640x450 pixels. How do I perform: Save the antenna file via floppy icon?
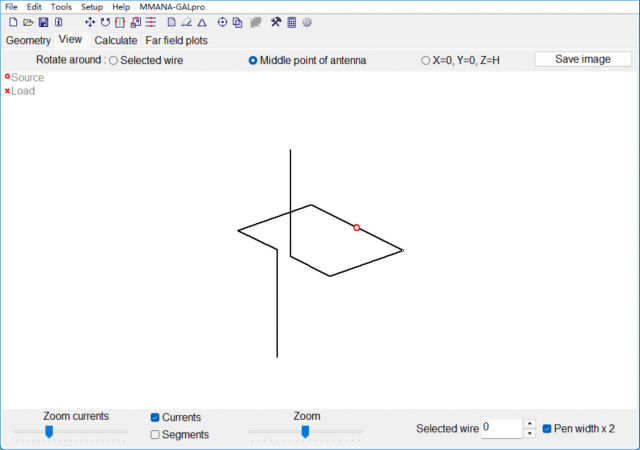[x=43, y=22]
